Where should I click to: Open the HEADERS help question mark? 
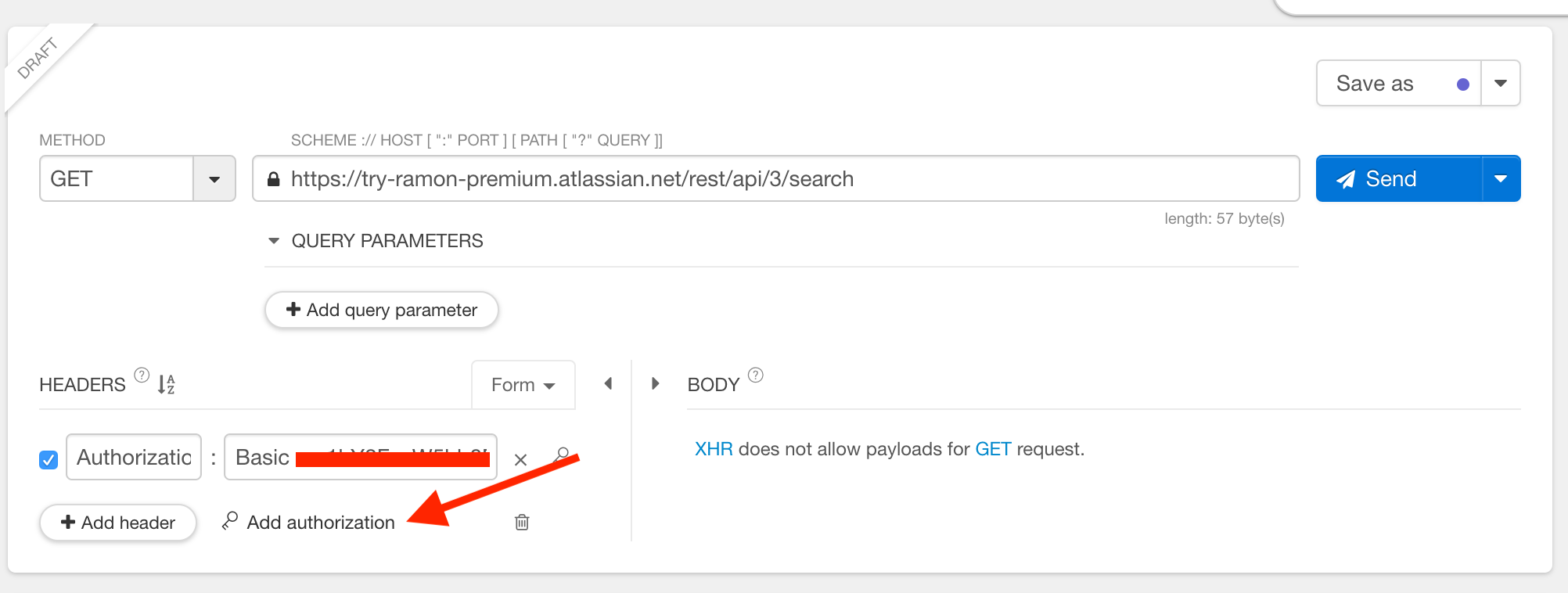tap(140, 375)
